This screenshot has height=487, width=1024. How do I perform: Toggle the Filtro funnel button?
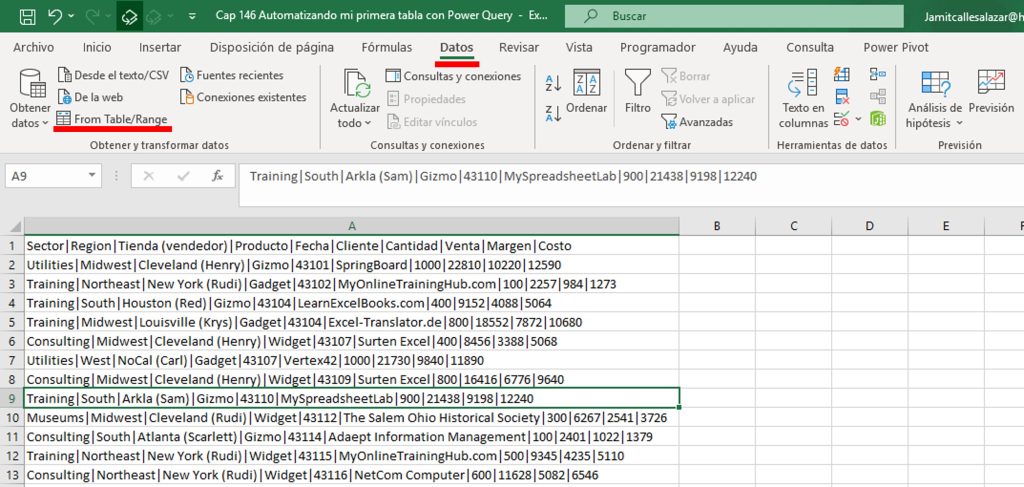pyautogui.click(x=637, y=91)
